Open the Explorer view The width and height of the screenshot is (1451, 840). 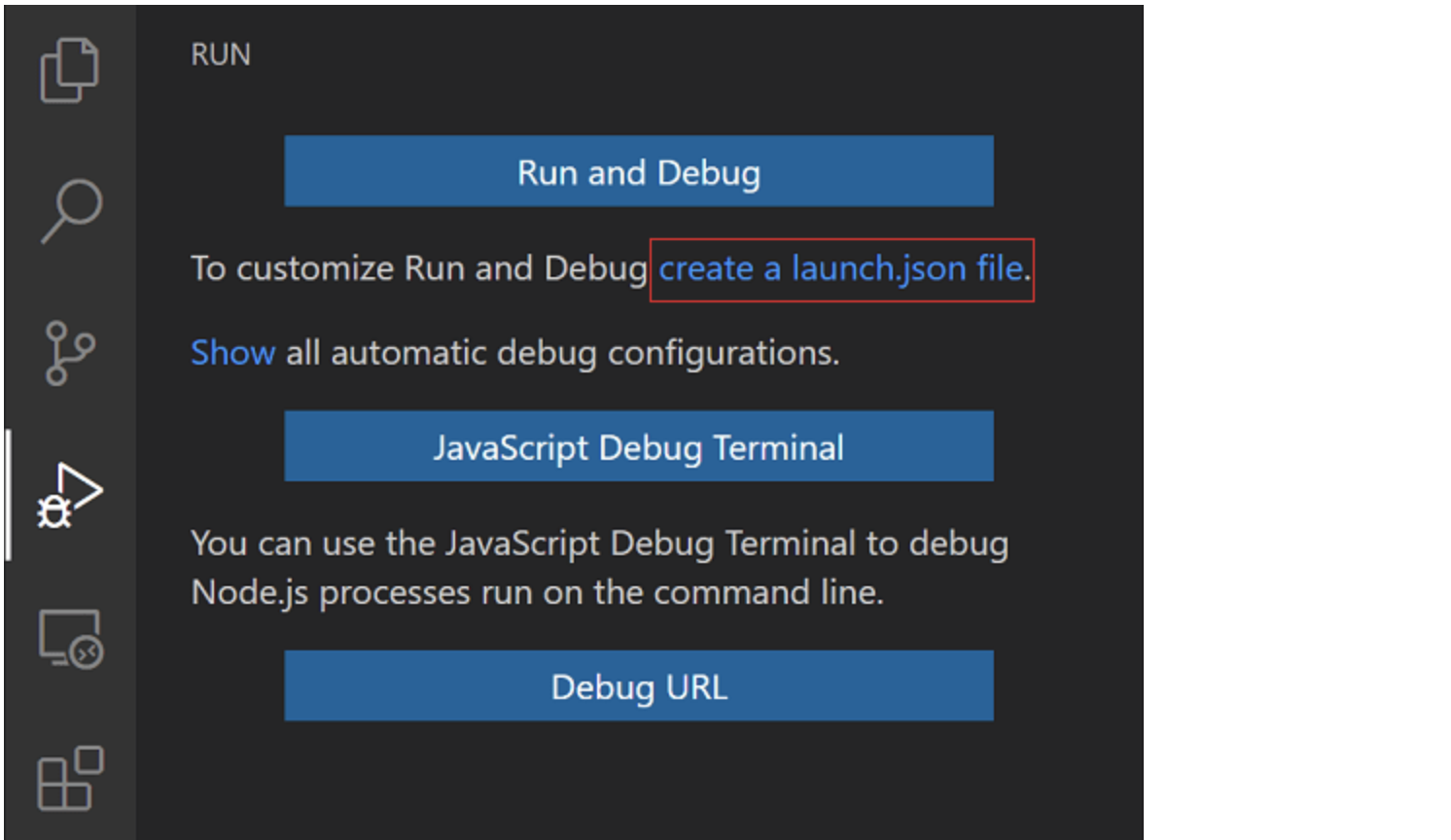(68, 68)
